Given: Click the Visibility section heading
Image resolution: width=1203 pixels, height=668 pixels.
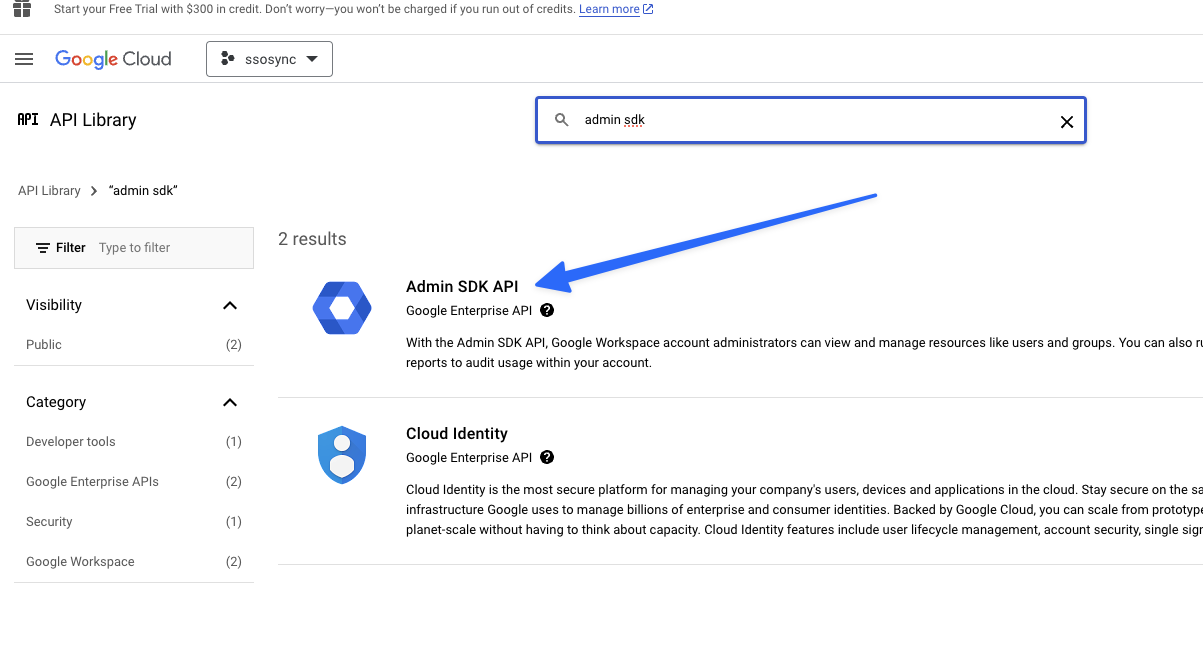Looking at the screenshot, I should click(x=54, y=305).
